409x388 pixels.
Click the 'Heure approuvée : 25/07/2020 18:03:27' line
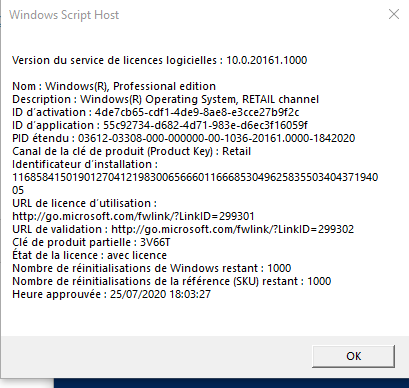[x=111, y=294]
